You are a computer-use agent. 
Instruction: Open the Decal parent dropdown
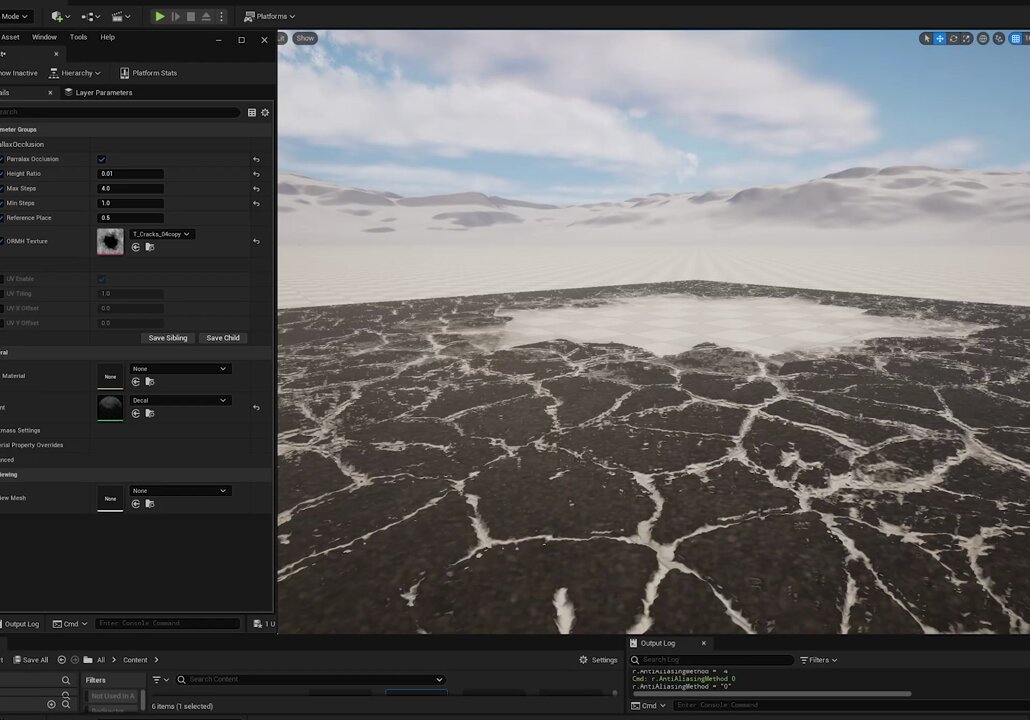coord(180,400)
